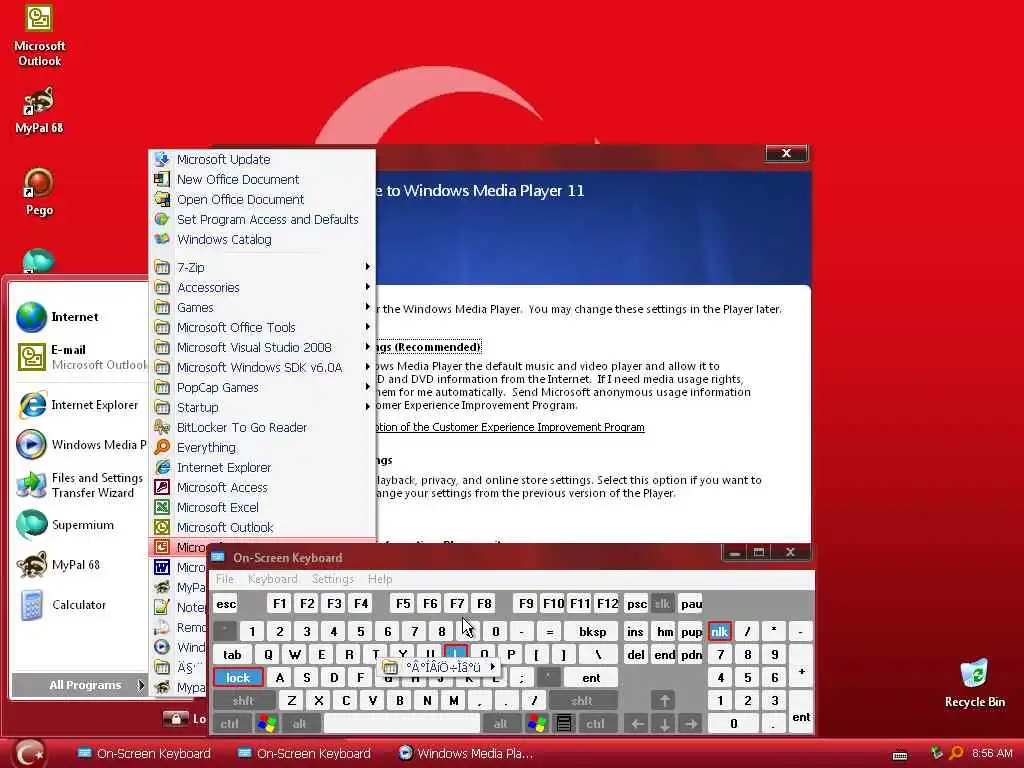
Task: Open Microsoft Update in programs list
Action: 263,159
